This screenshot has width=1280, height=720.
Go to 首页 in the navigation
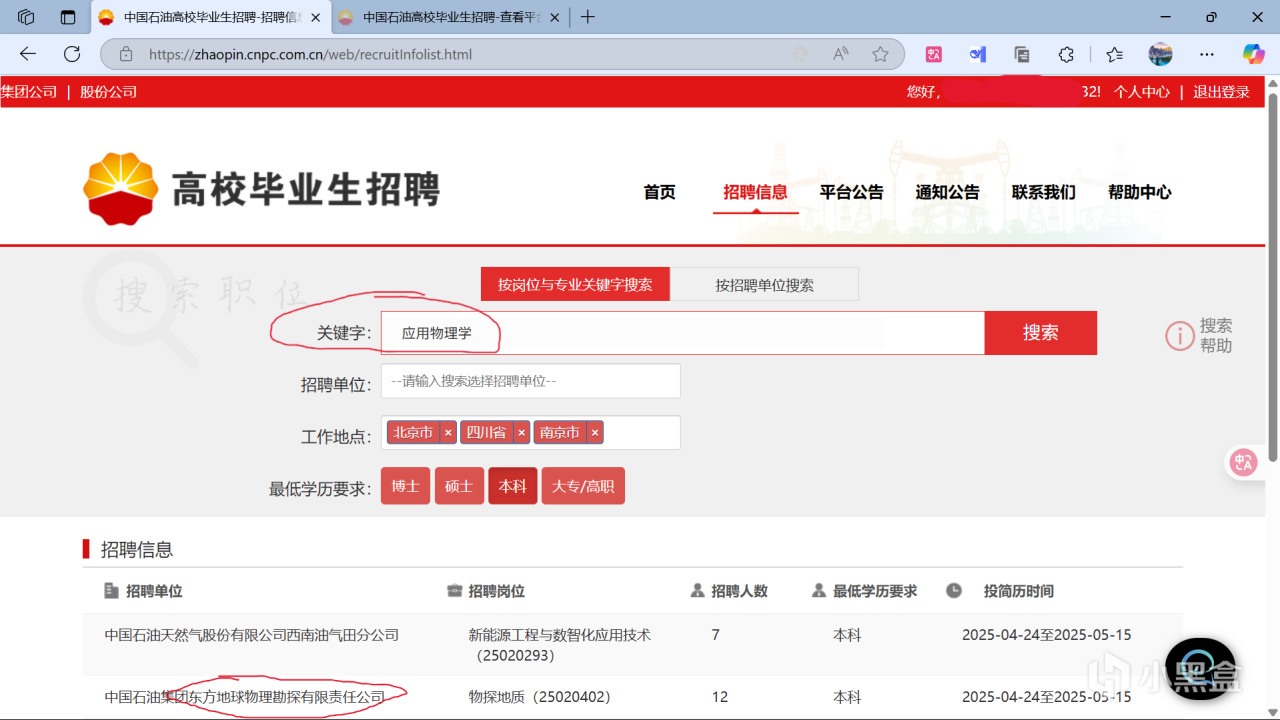[x=660, y=192]
